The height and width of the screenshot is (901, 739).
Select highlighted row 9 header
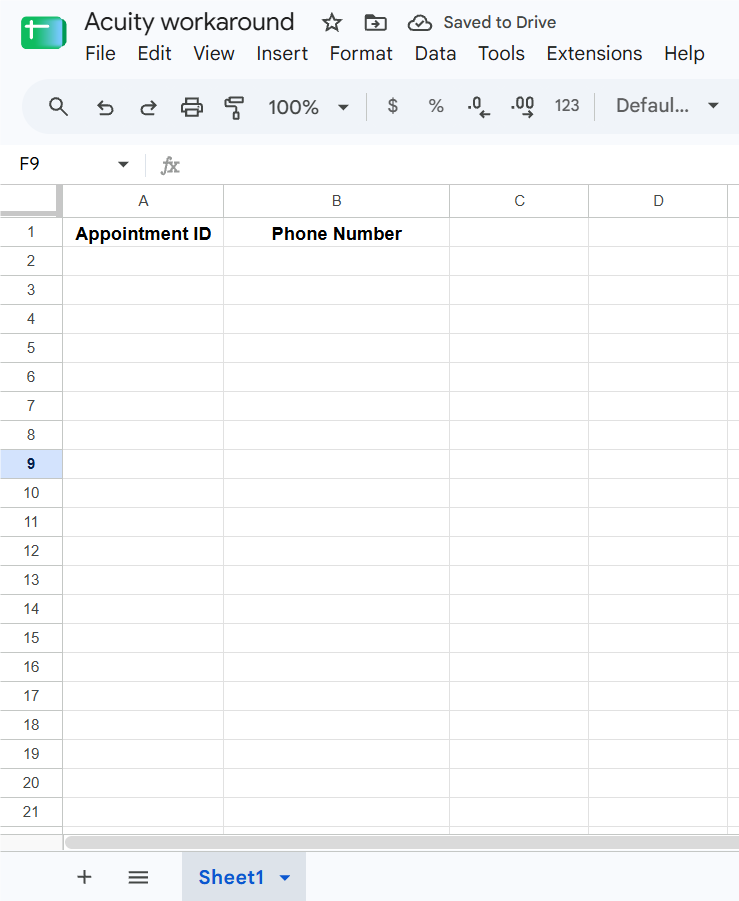point(31,464)
